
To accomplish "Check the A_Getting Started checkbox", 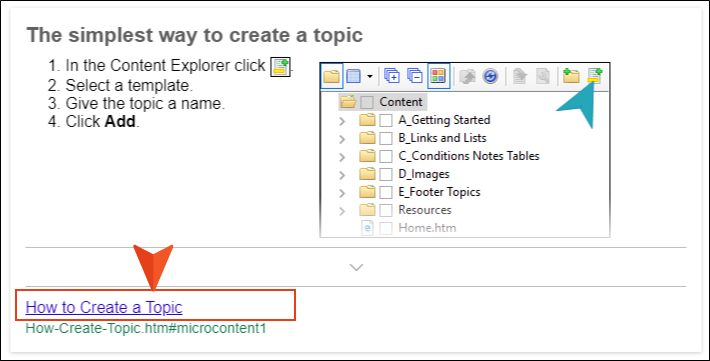I will (385, 120).
